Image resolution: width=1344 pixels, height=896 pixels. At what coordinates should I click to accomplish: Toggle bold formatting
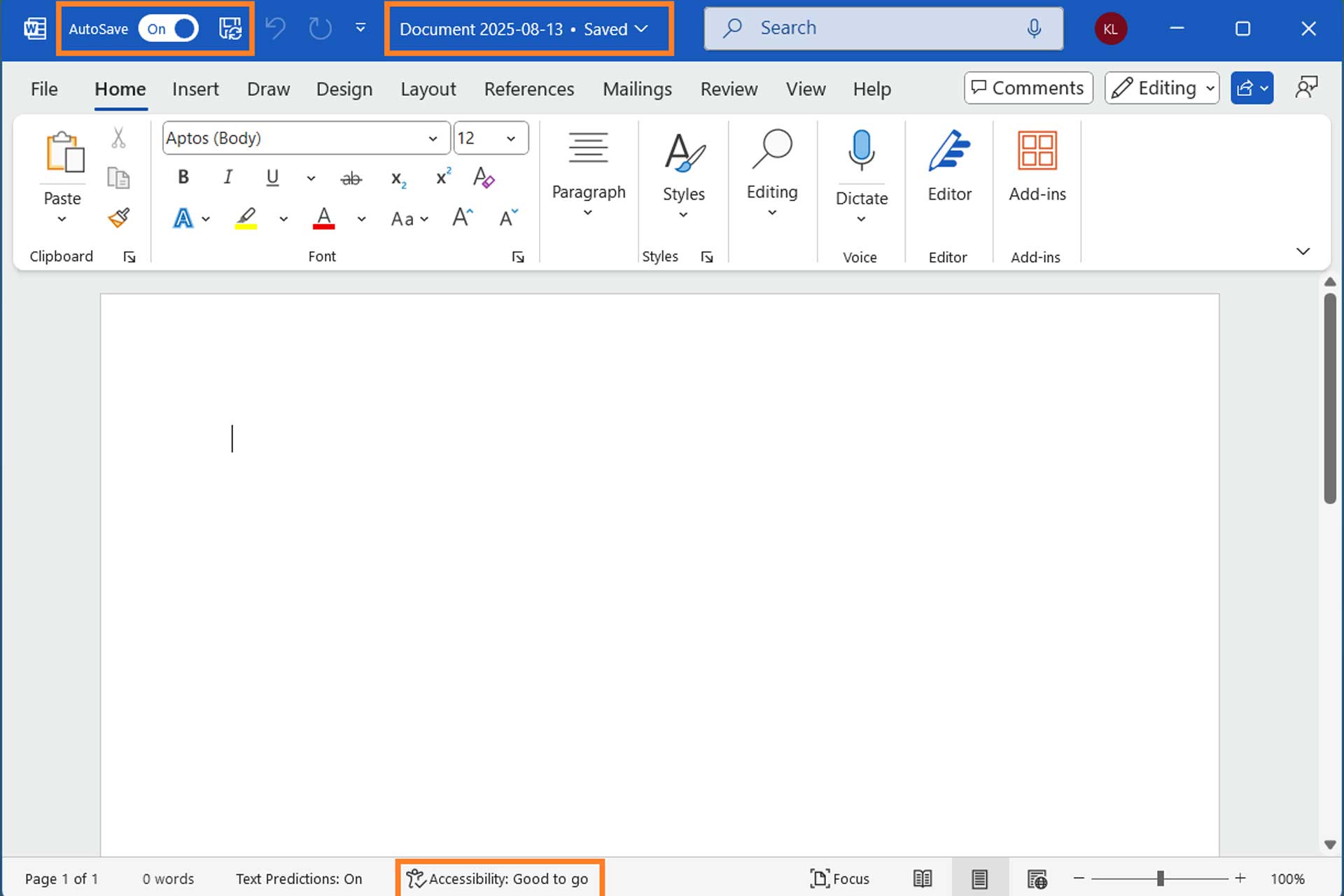182,177
